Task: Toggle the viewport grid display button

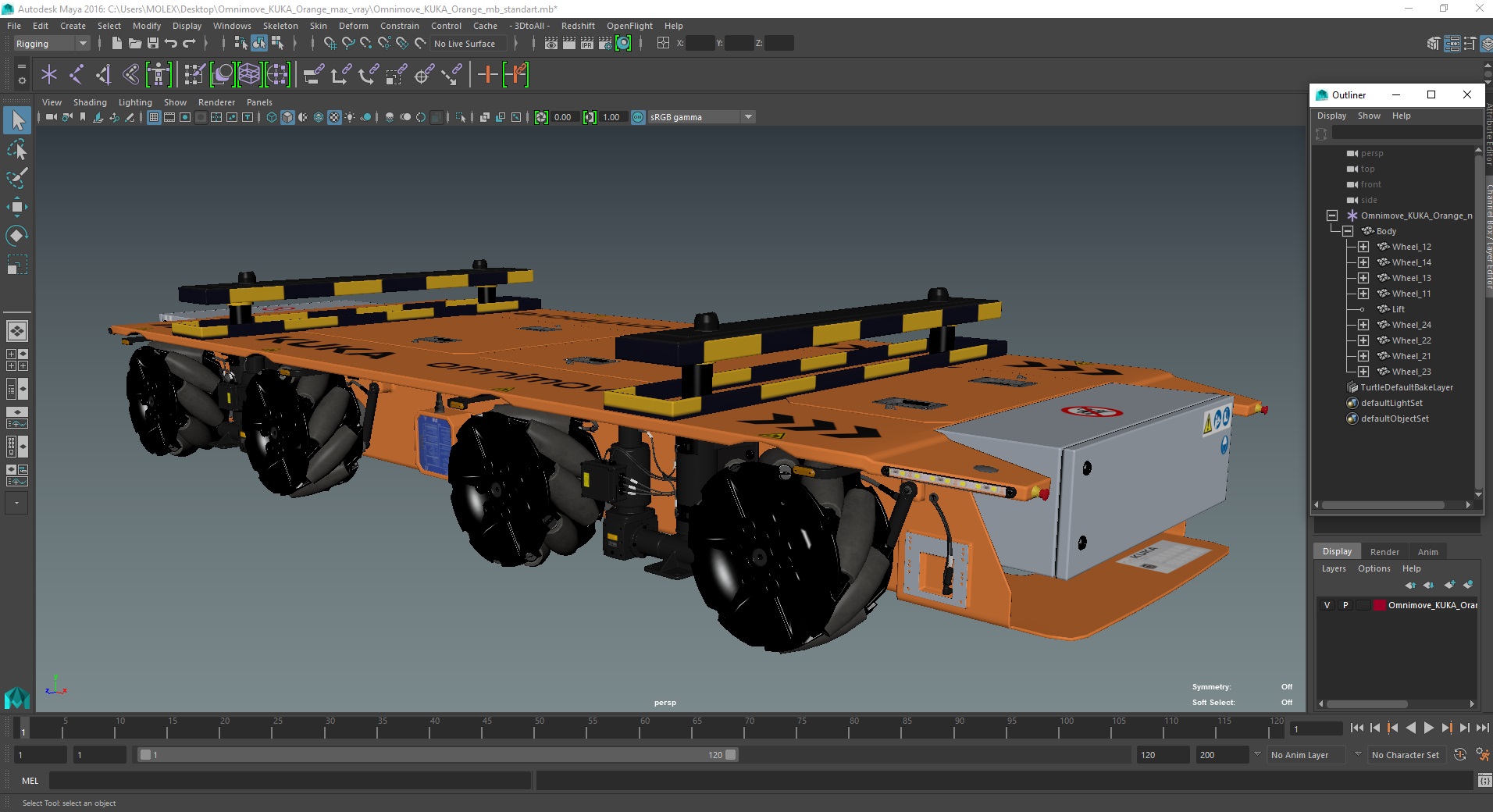Action: tap(154, 117)
